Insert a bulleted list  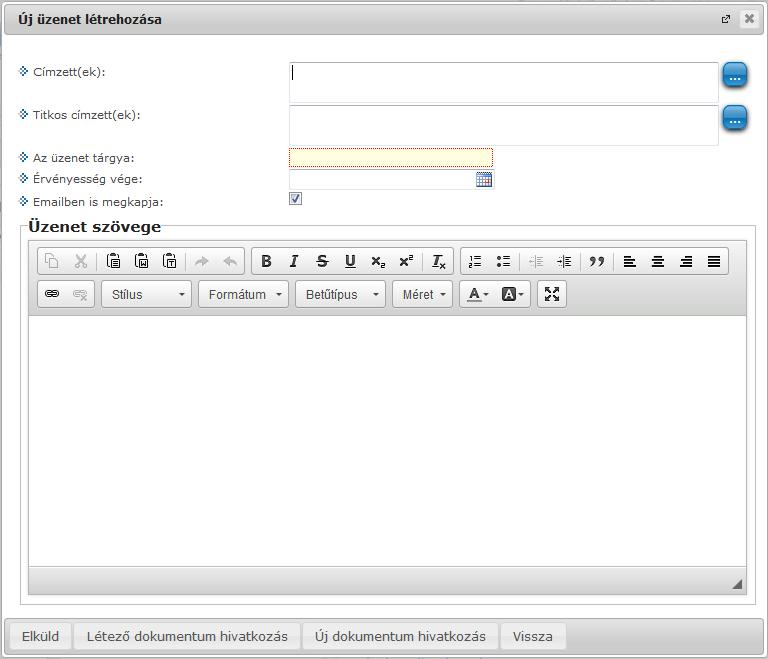click(503, 261)
